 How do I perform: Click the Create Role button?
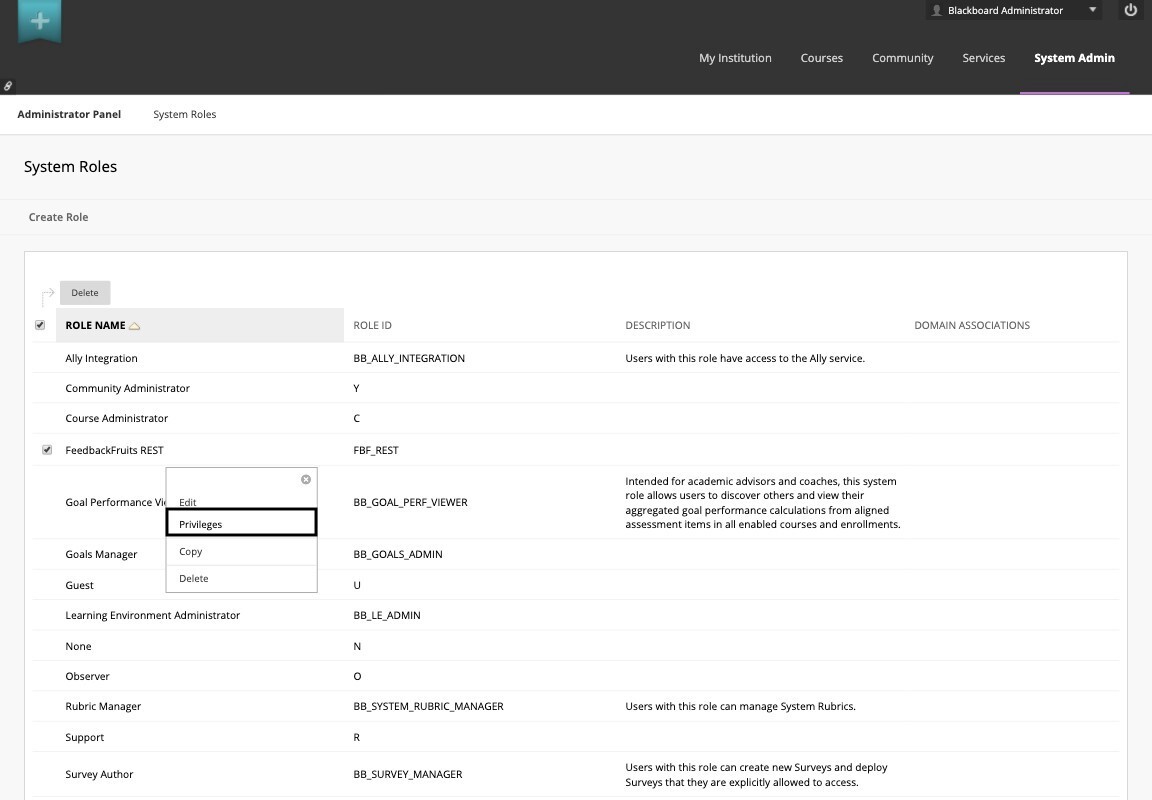coord(58,217)
